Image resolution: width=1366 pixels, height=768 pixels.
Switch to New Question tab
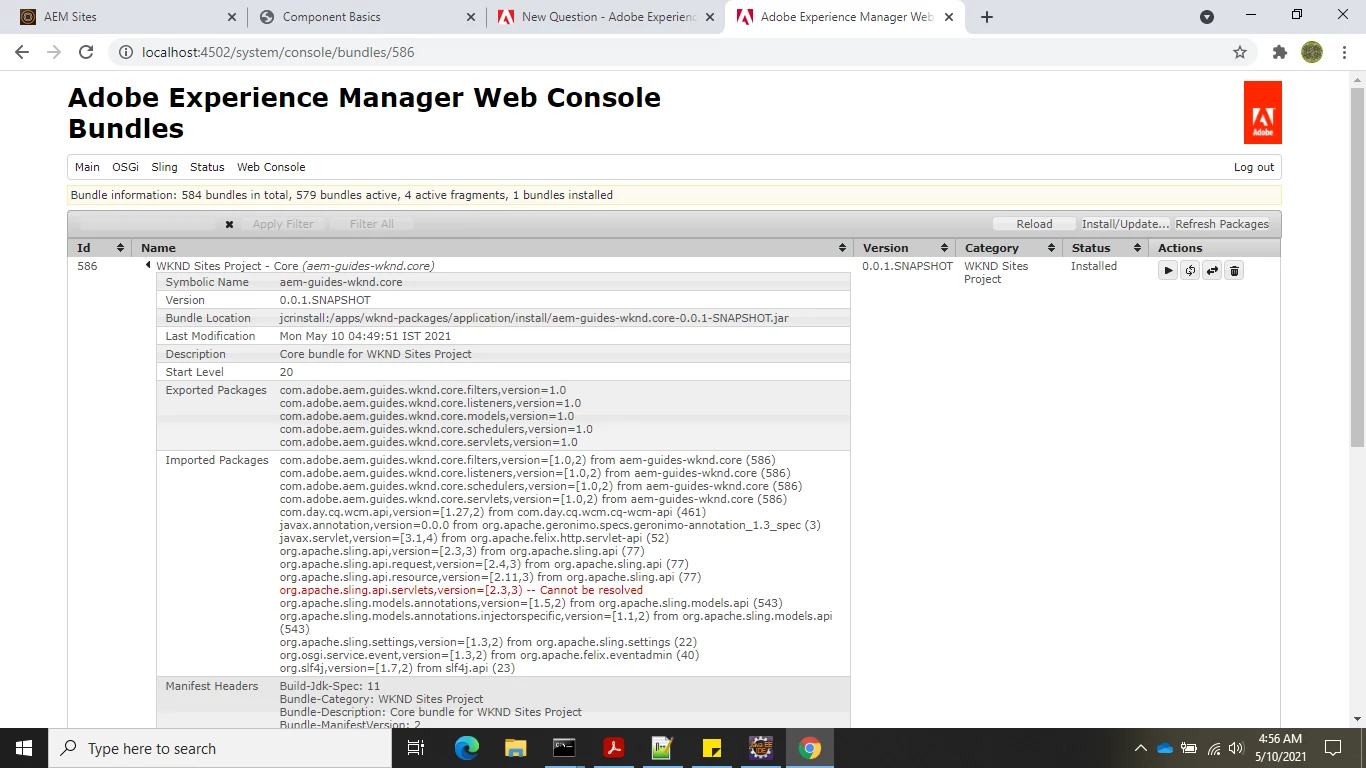click(604, 17)
